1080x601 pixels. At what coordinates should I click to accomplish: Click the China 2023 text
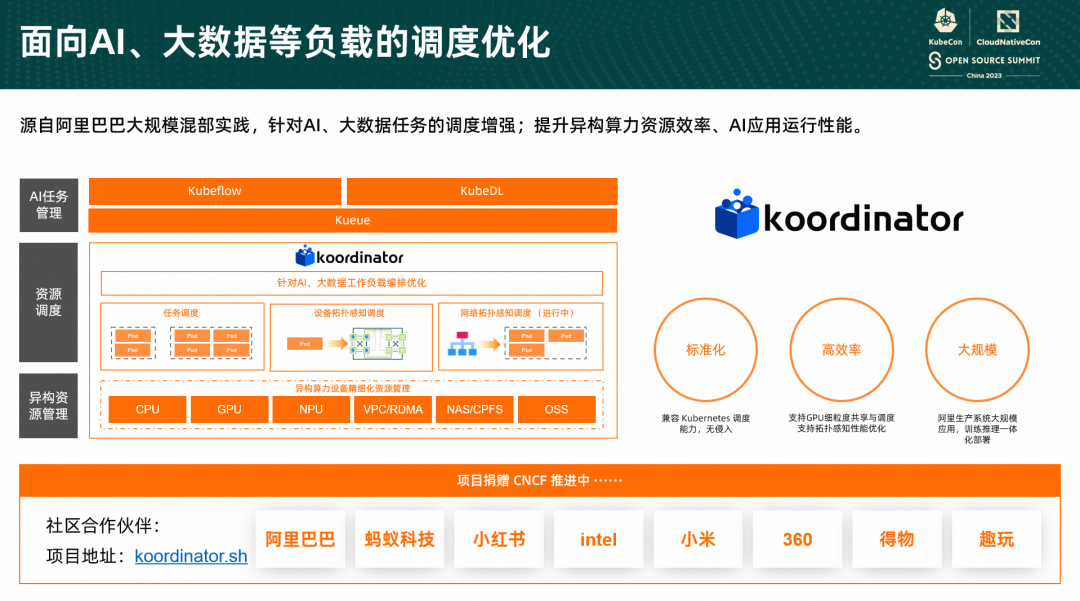pos(984,76)
